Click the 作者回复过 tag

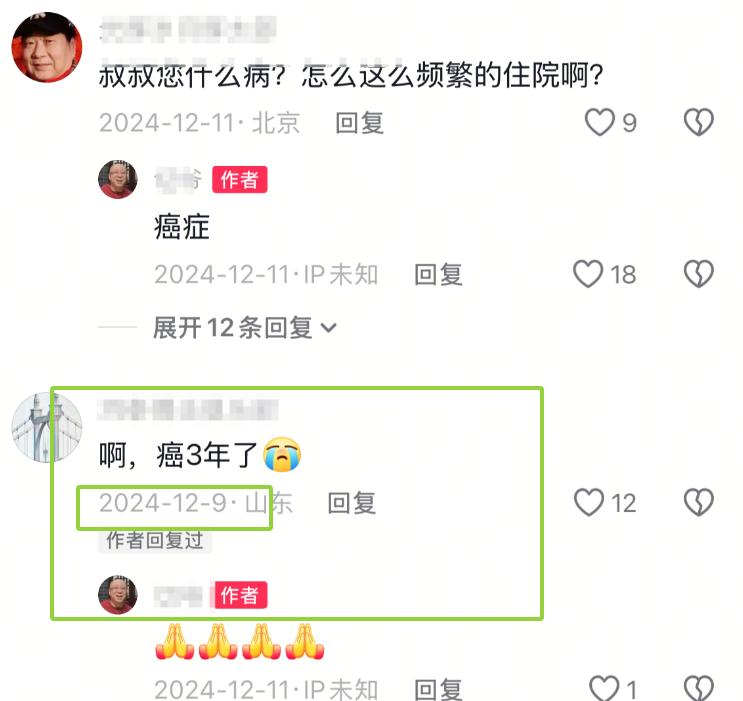tap(154, 540)
